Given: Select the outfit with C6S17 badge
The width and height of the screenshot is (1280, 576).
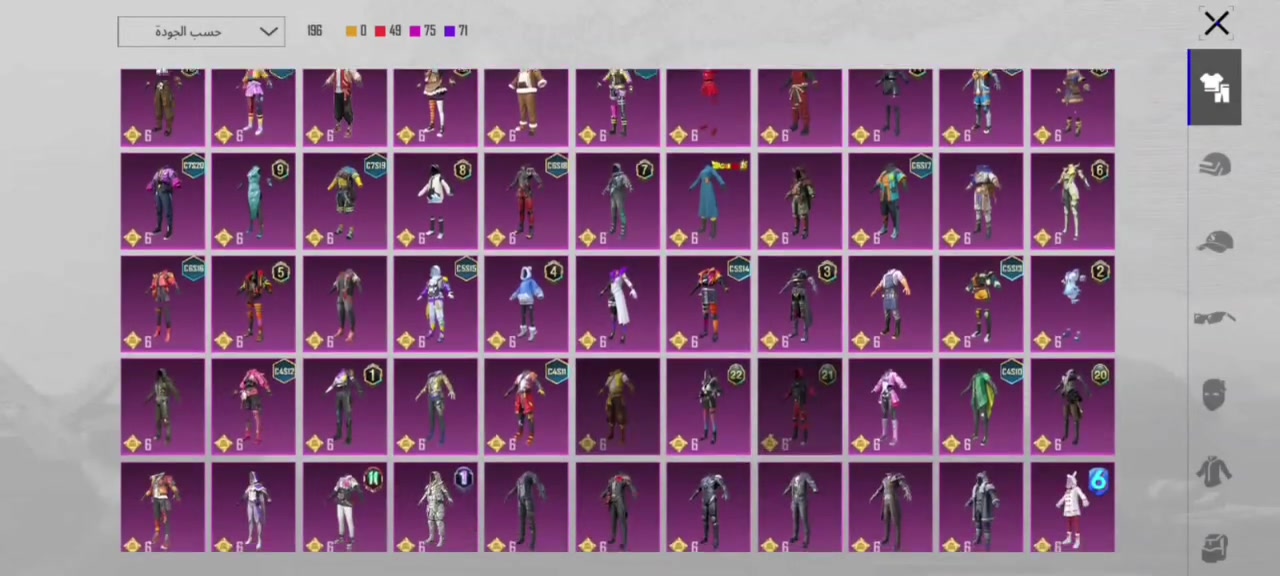Looking at the screenshot, I should click(x=891, y=201).
